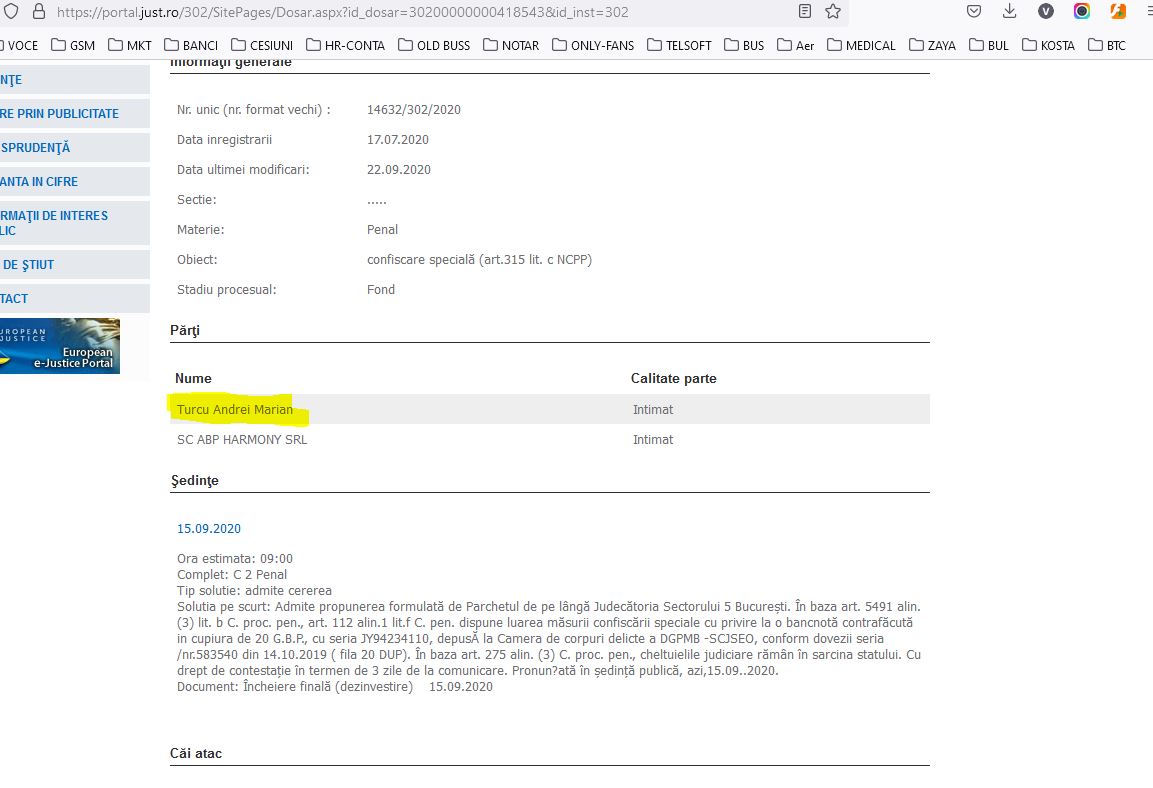This screenshot has width=1153, height=788.
Task: Toggle Reader View for this page
Action: [x=805, y=12]
